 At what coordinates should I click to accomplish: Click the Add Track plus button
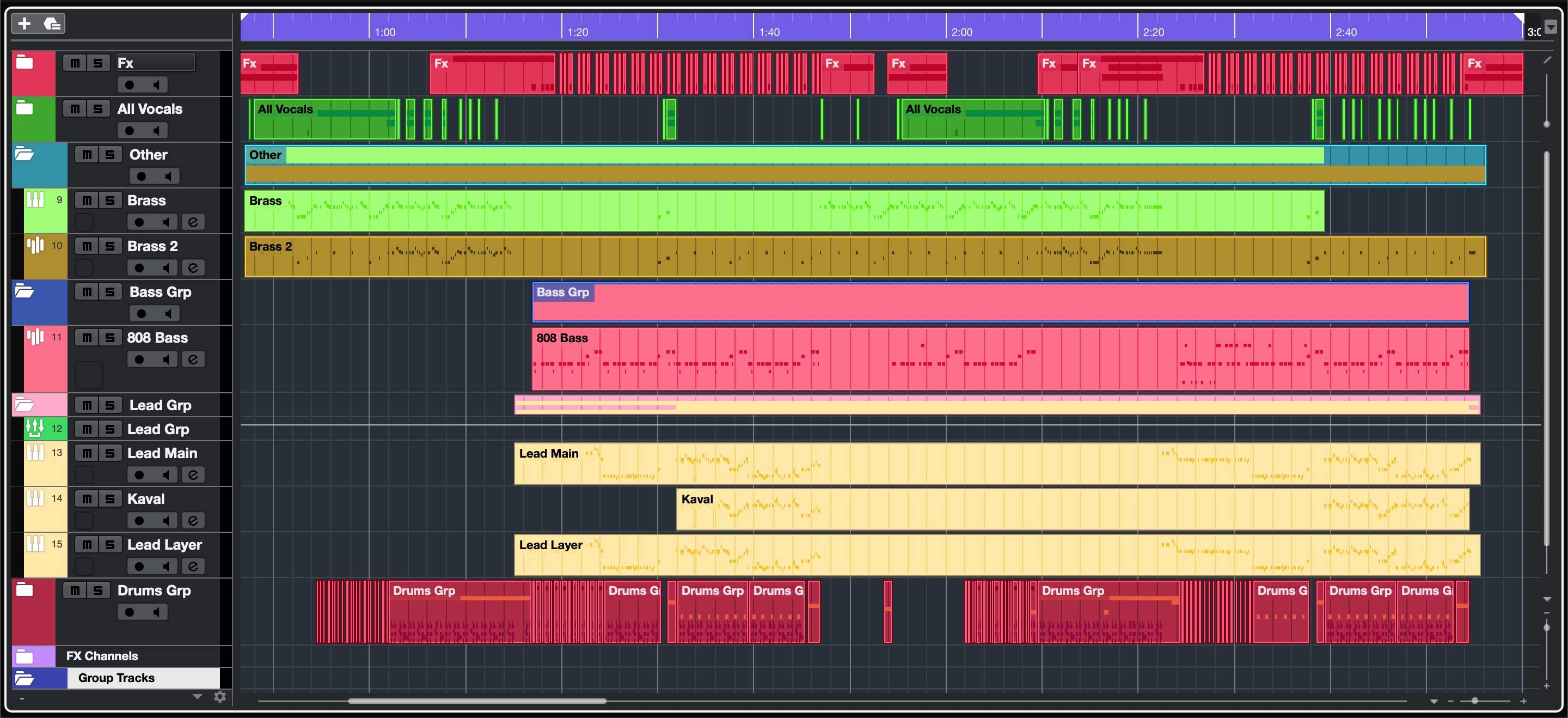[x=24, y=24]
